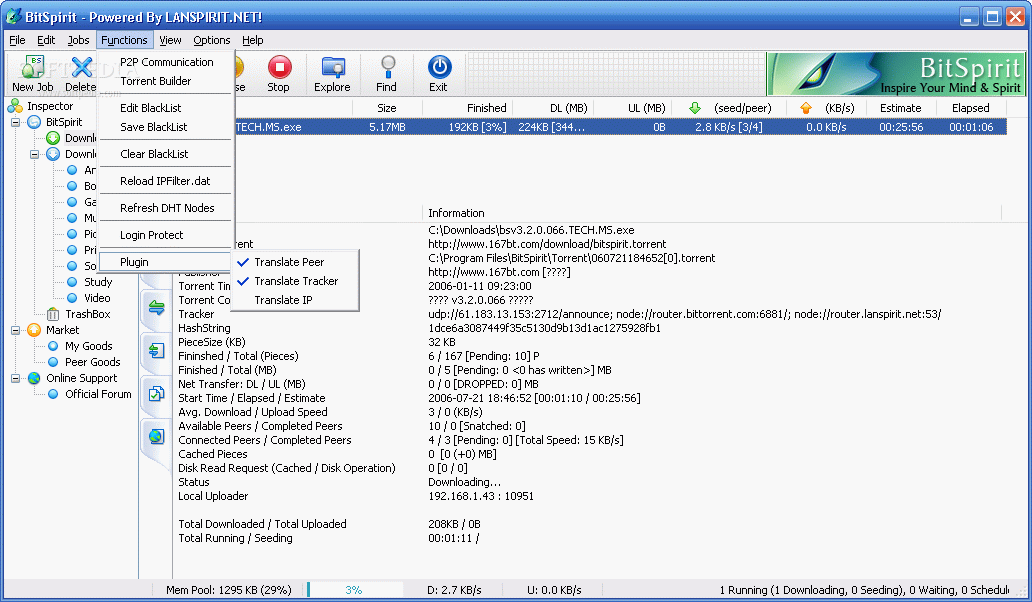Click the Find magnifier icon
The width and height of the screenshot is (1032, 602).
[388, 67]
